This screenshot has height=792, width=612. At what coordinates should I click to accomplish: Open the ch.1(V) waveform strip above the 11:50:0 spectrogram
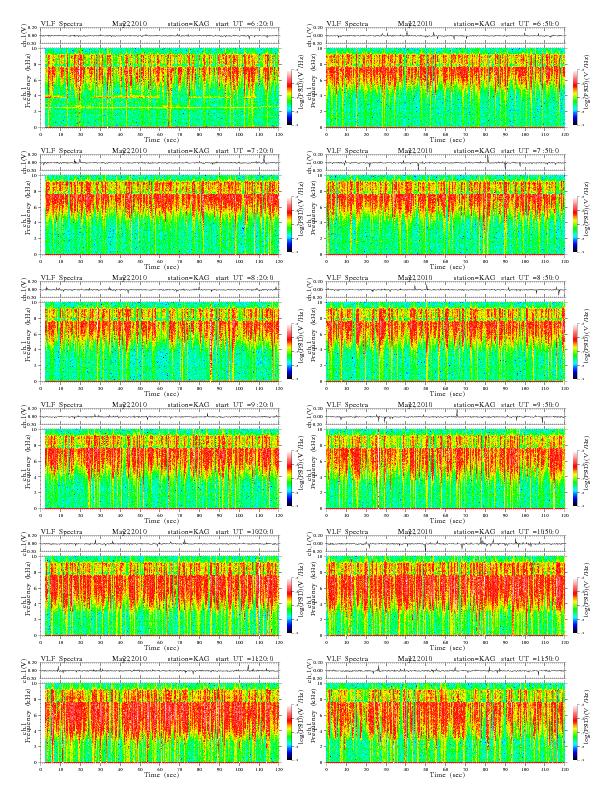point(446,671)
